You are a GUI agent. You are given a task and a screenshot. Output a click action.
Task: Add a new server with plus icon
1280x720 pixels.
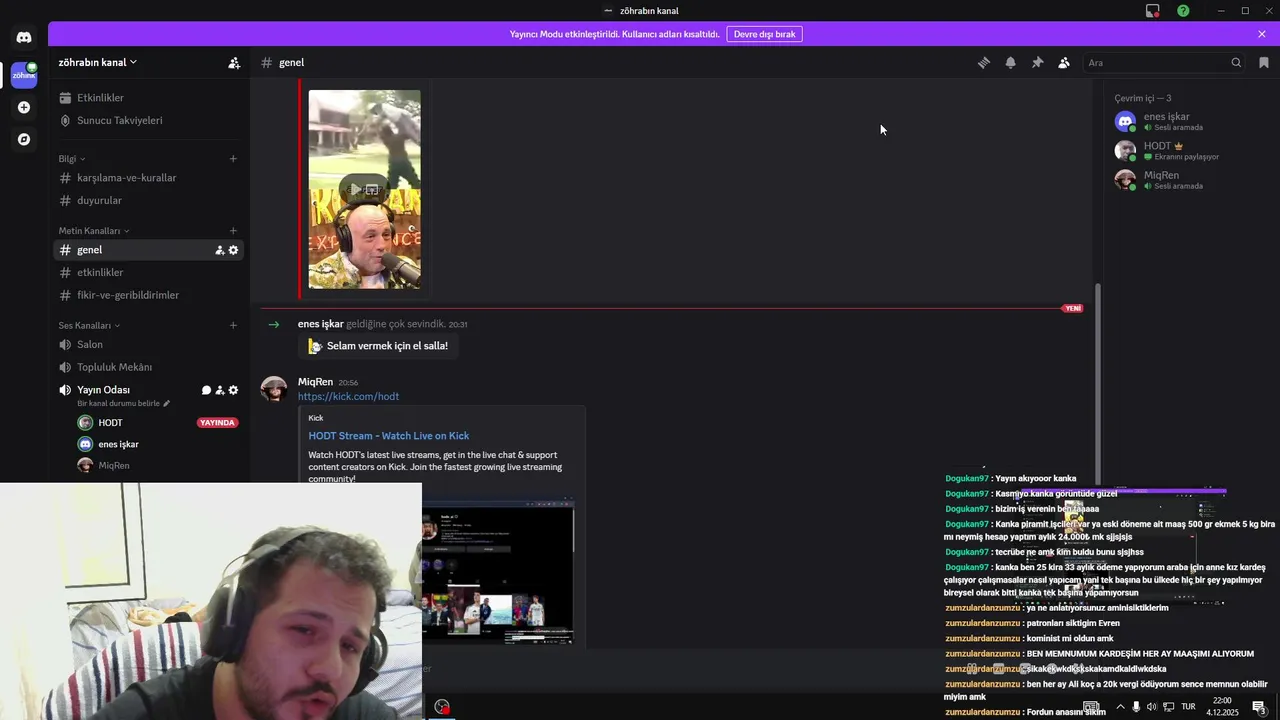[24, 107]
